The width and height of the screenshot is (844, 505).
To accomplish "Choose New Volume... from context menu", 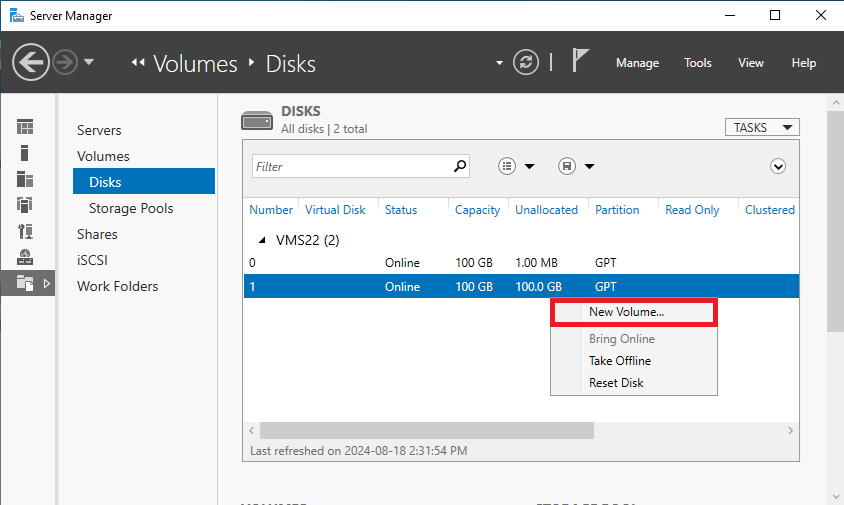I will 634,312.
